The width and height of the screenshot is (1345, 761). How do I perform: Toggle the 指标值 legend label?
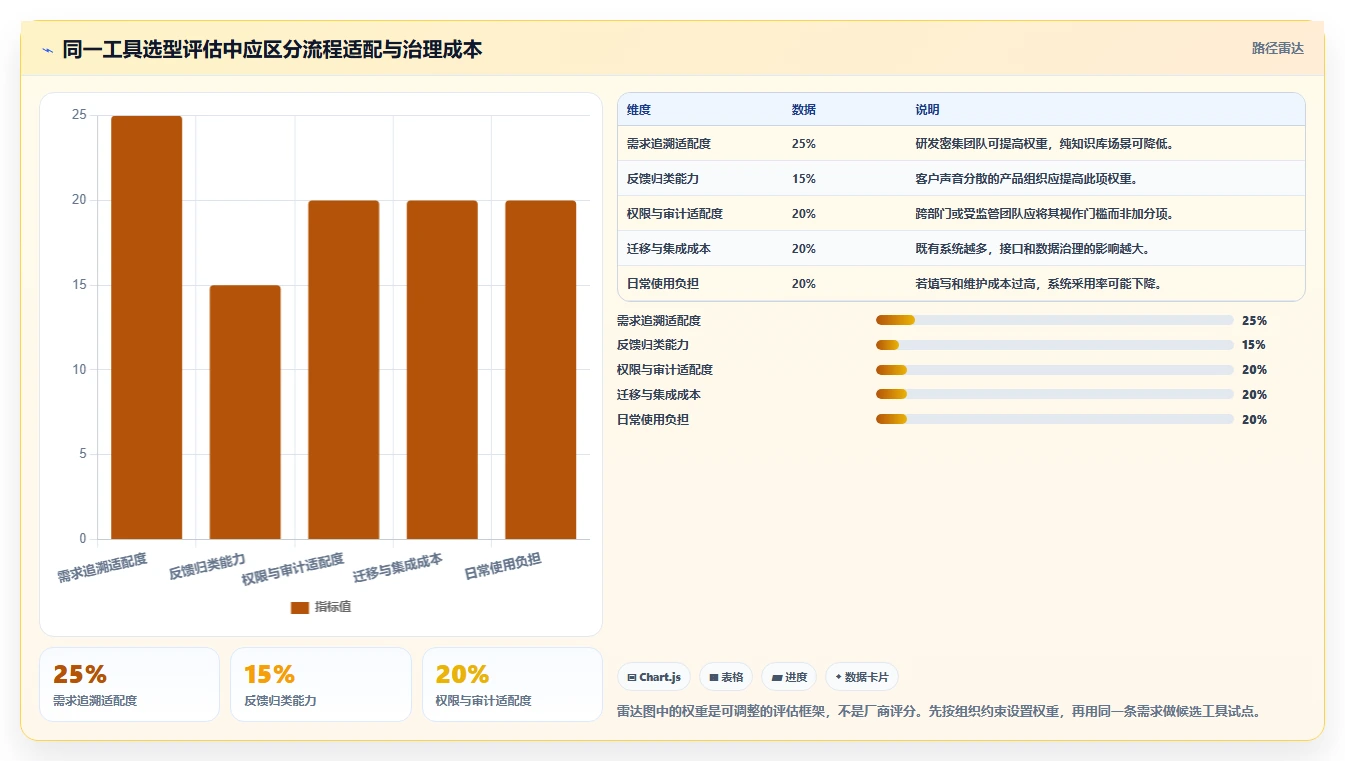[x=333, y=607]
